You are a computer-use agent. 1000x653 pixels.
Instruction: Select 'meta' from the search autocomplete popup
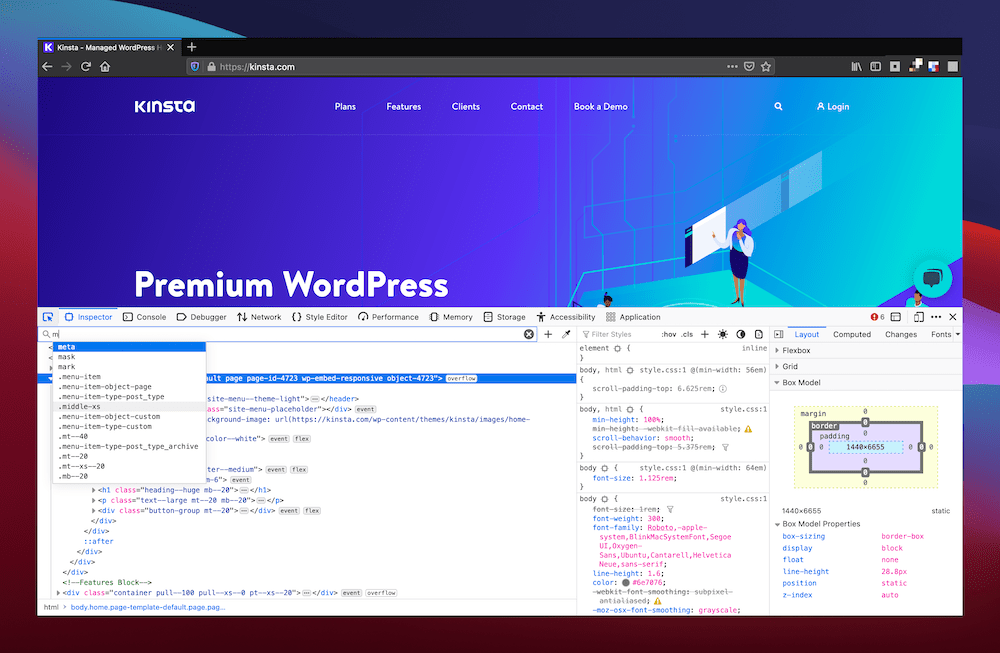point(66,346)
